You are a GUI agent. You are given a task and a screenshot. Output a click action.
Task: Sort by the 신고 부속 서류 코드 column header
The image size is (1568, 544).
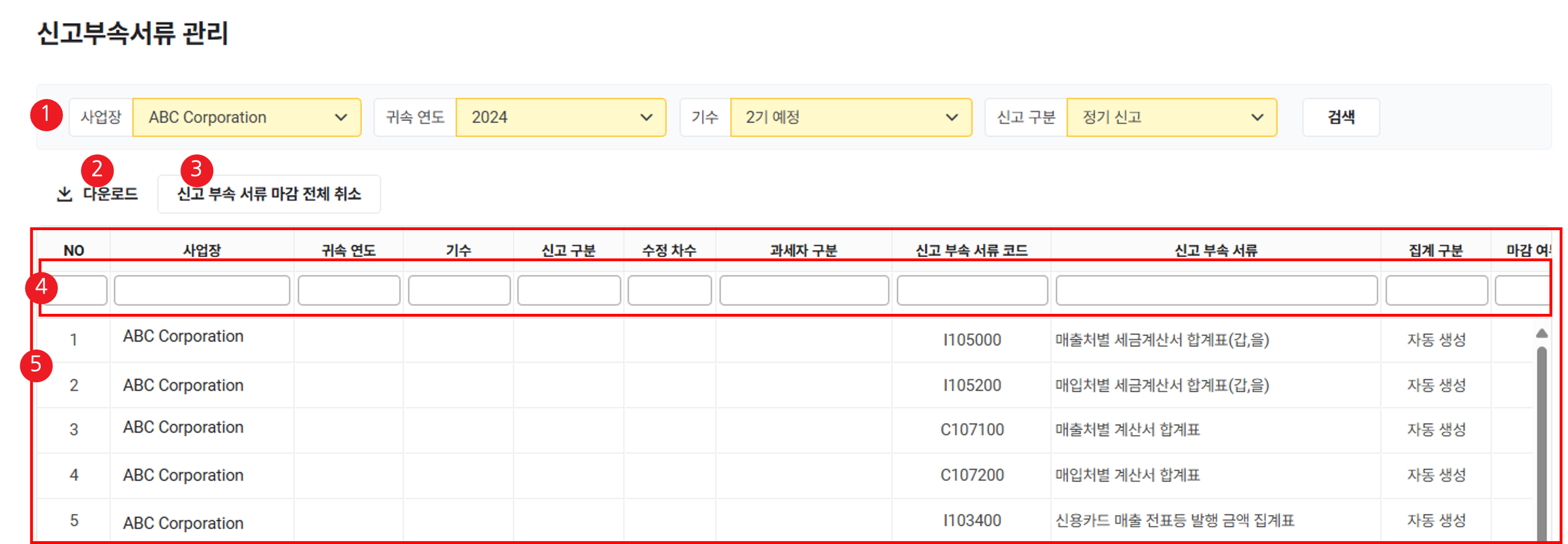coord(971,250)
